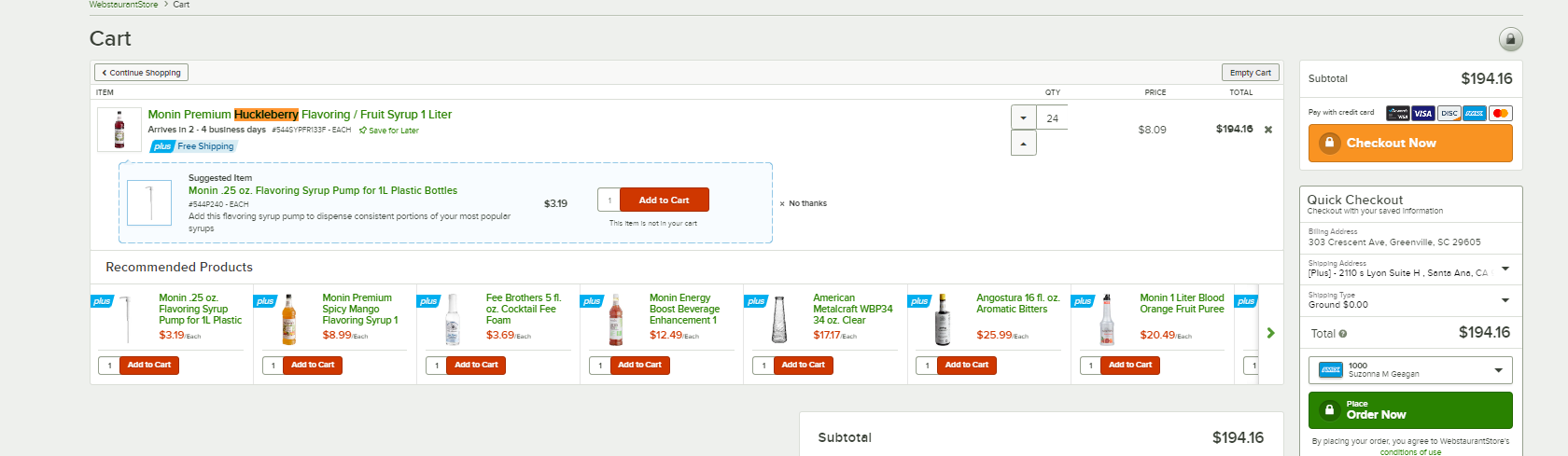Viewport: 1568px width, 456px height.
Task: Edit quantity field for Spicy Mango syrup
Action: (x=273, y=366)
